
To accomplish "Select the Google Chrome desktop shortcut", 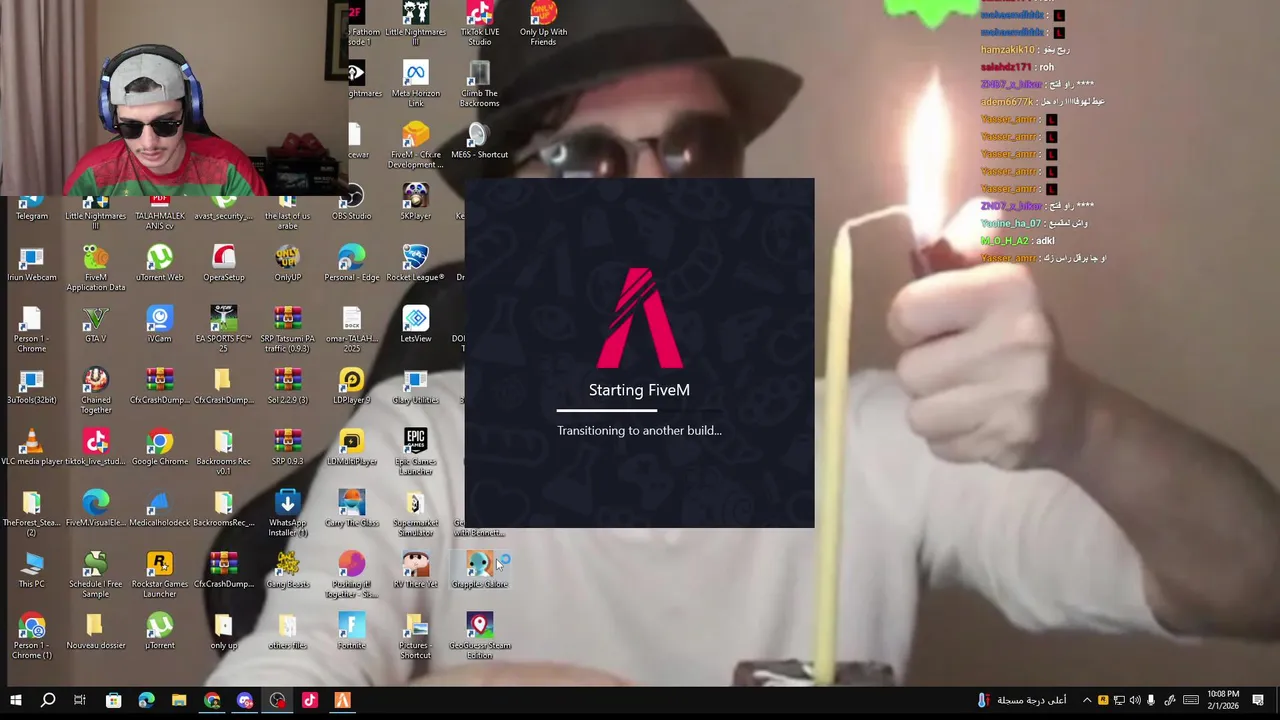I will (160, 447).
